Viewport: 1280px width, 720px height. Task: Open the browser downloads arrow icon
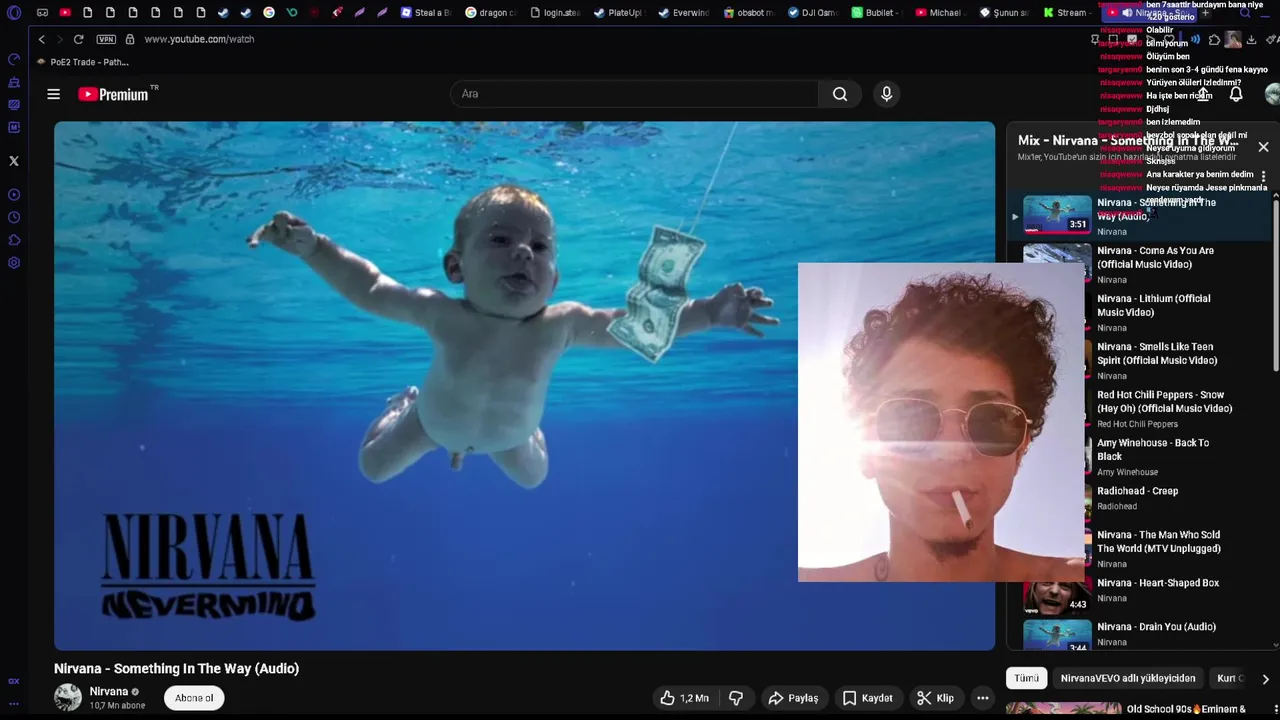(x=1251, y=40)
